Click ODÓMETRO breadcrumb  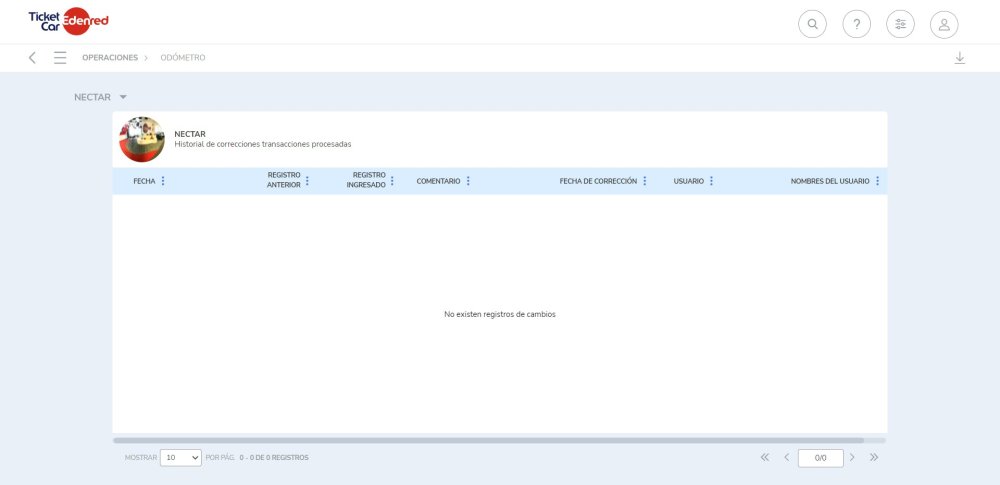(183, 57)
